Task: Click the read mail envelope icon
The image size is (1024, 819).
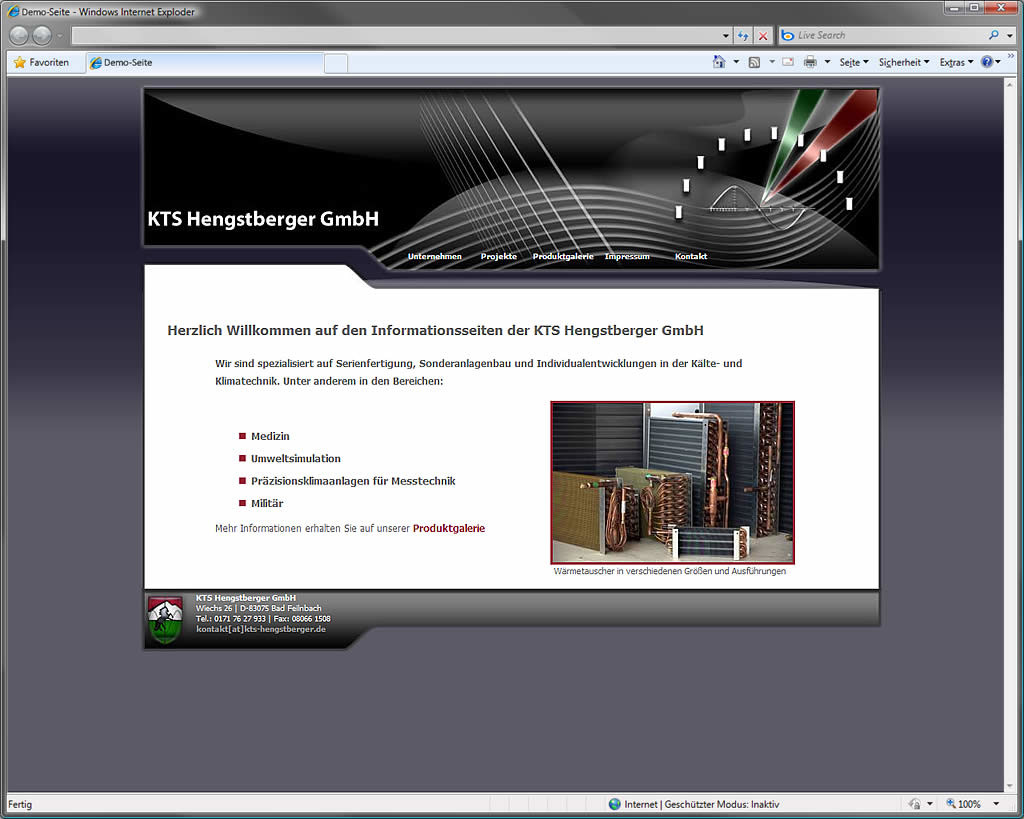Action: (788, 62)
